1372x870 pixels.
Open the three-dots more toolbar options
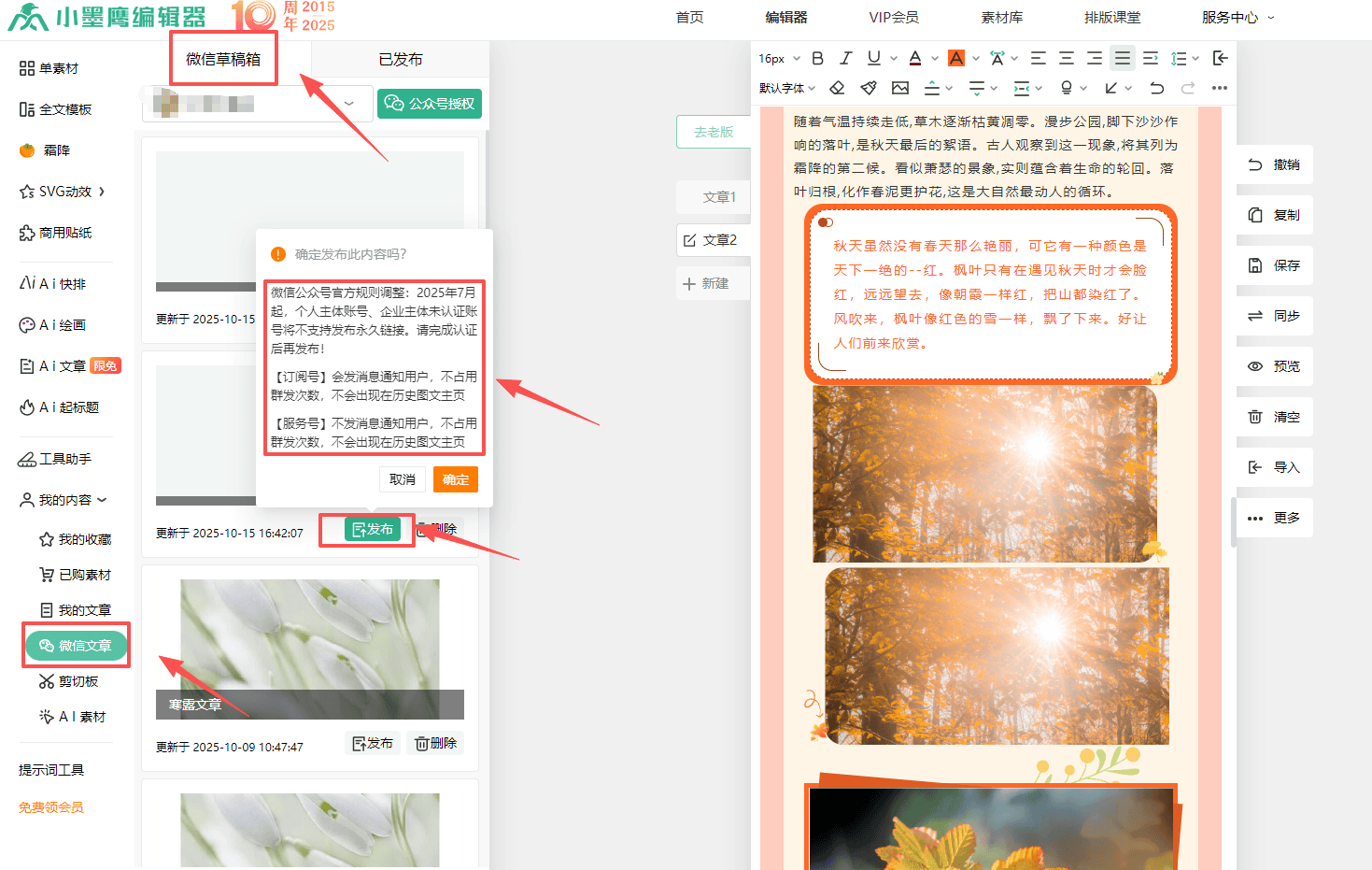(1220, 88)
